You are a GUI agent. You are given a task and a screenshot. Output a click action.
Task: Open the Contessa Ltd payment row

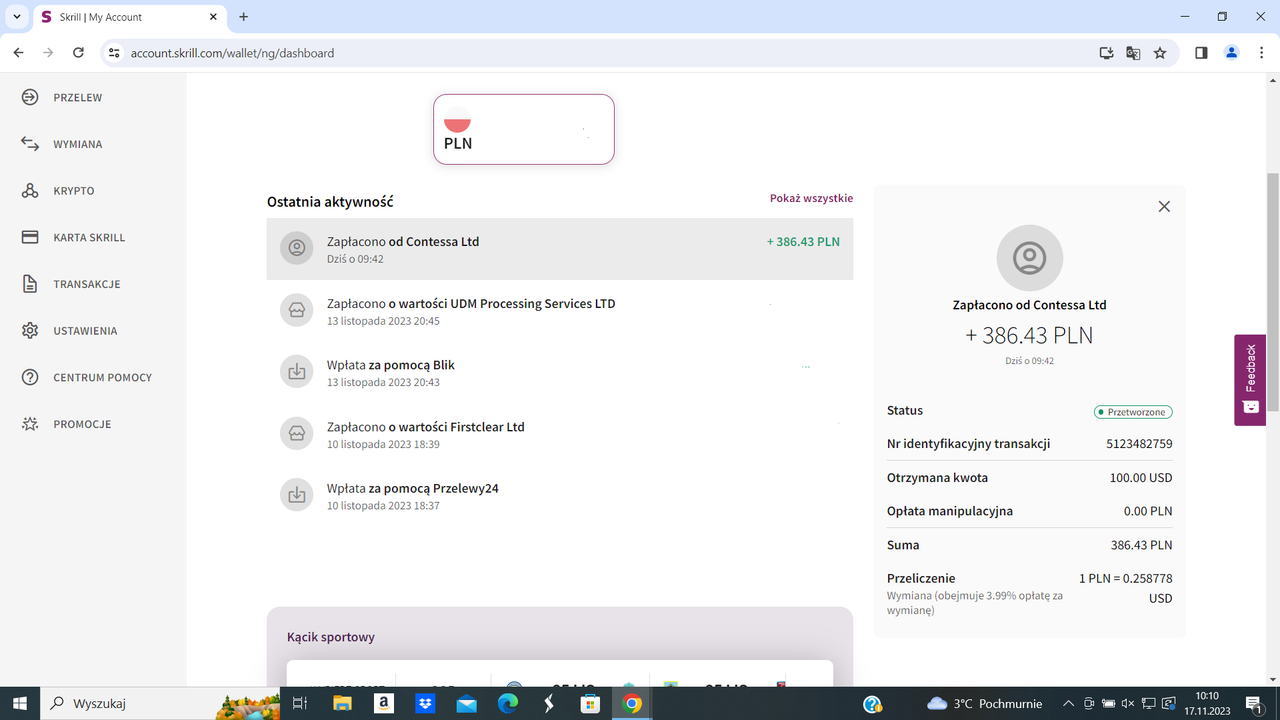pos(560,249)
